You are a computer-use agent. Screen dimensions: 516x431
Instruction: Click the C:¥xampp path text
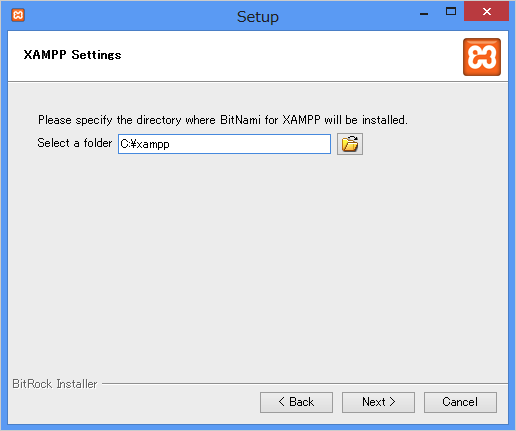pos(145,144)
